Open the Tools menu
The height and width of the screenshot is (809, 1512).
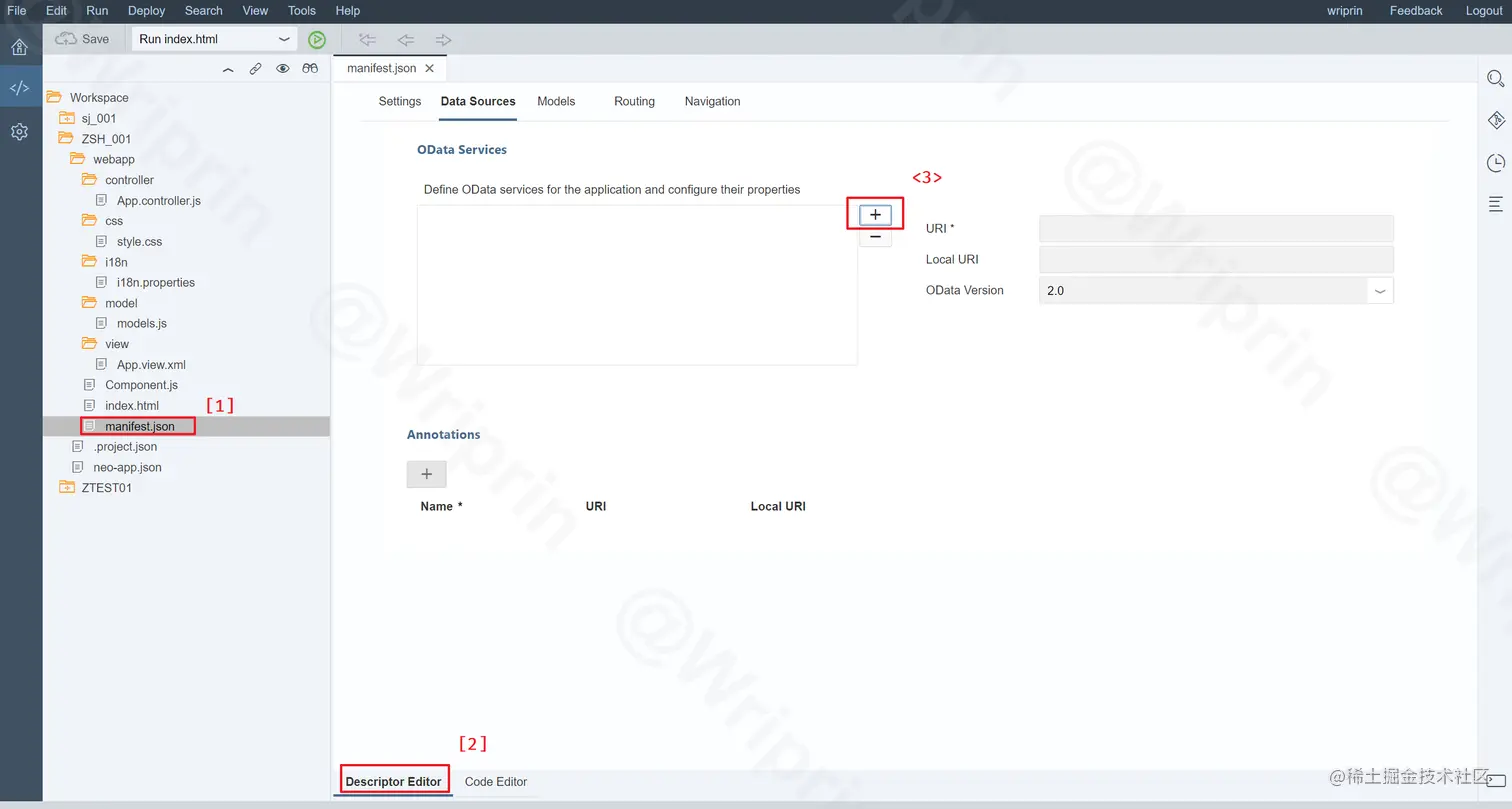[302, 10]
